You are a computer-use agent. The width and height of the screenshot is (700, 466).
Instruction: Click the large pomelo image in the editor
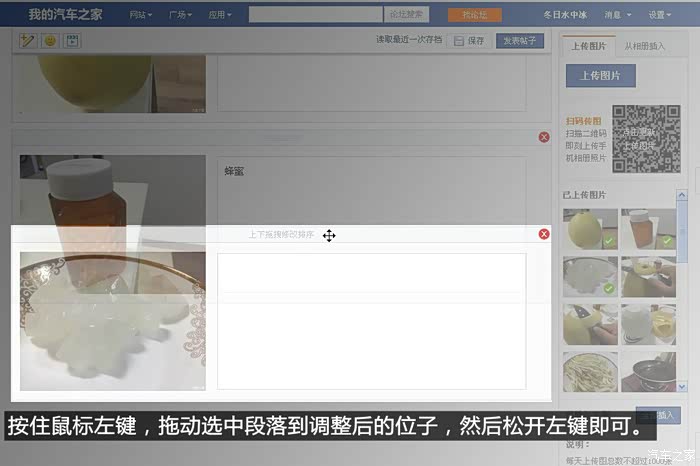coord(112,84)
